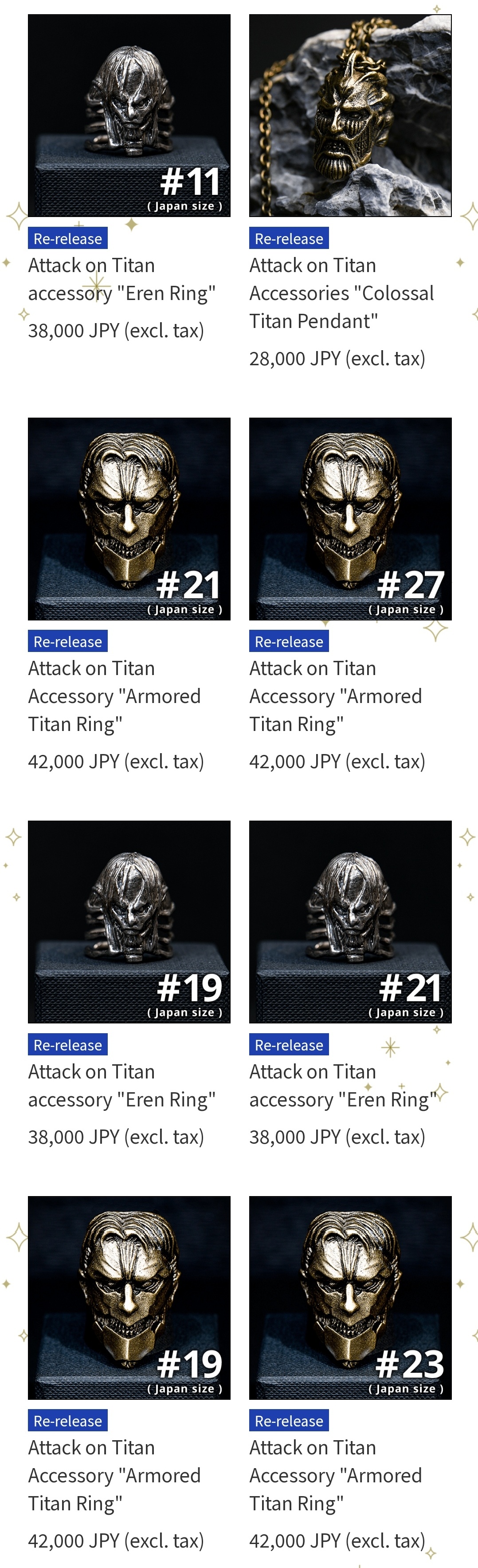478x1568 pixels.
Task: Open Armored Titan Ring title under #23
Action: (336, 1476)
